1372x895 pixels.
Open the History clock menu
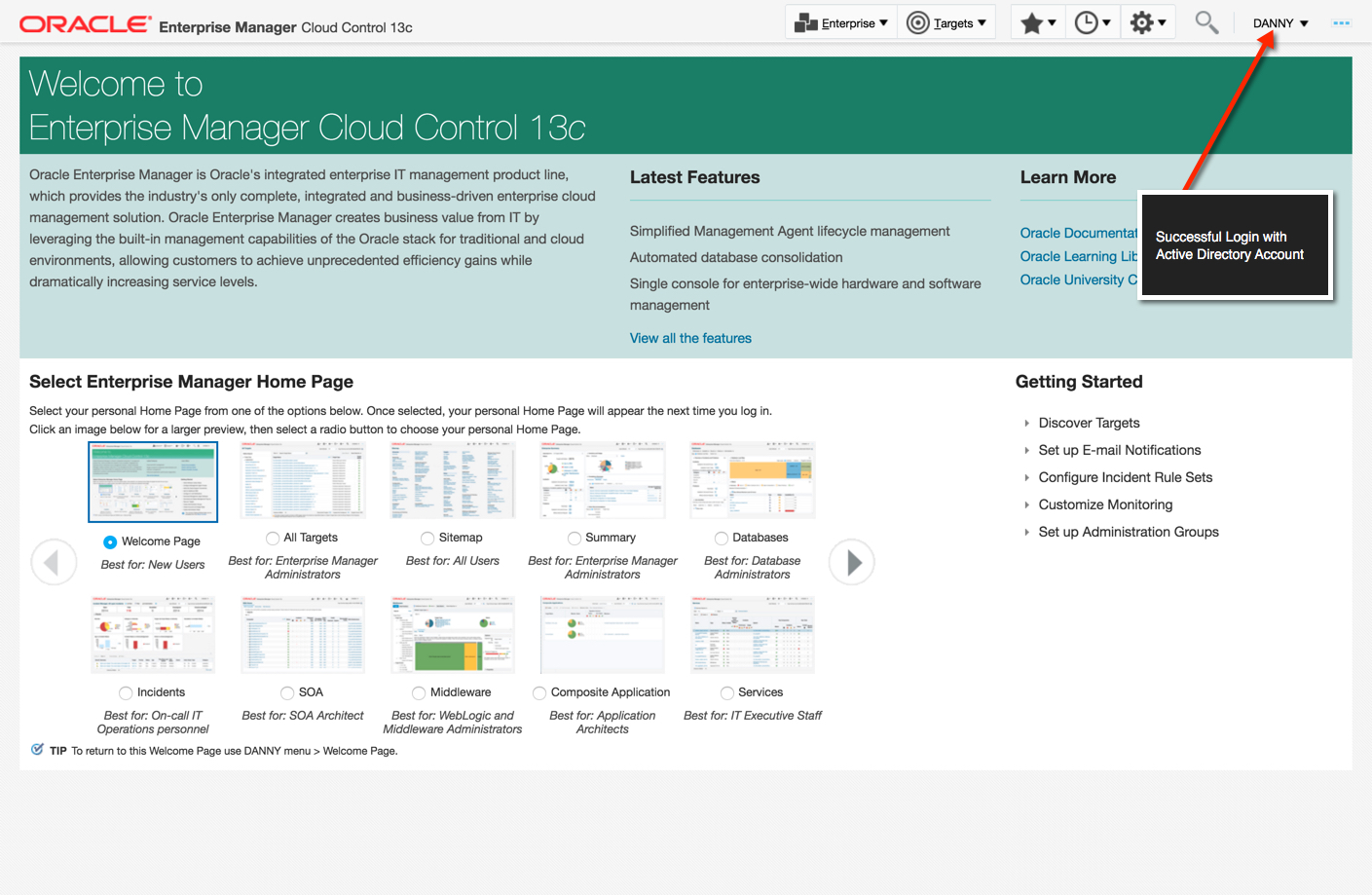point(1093,23)
